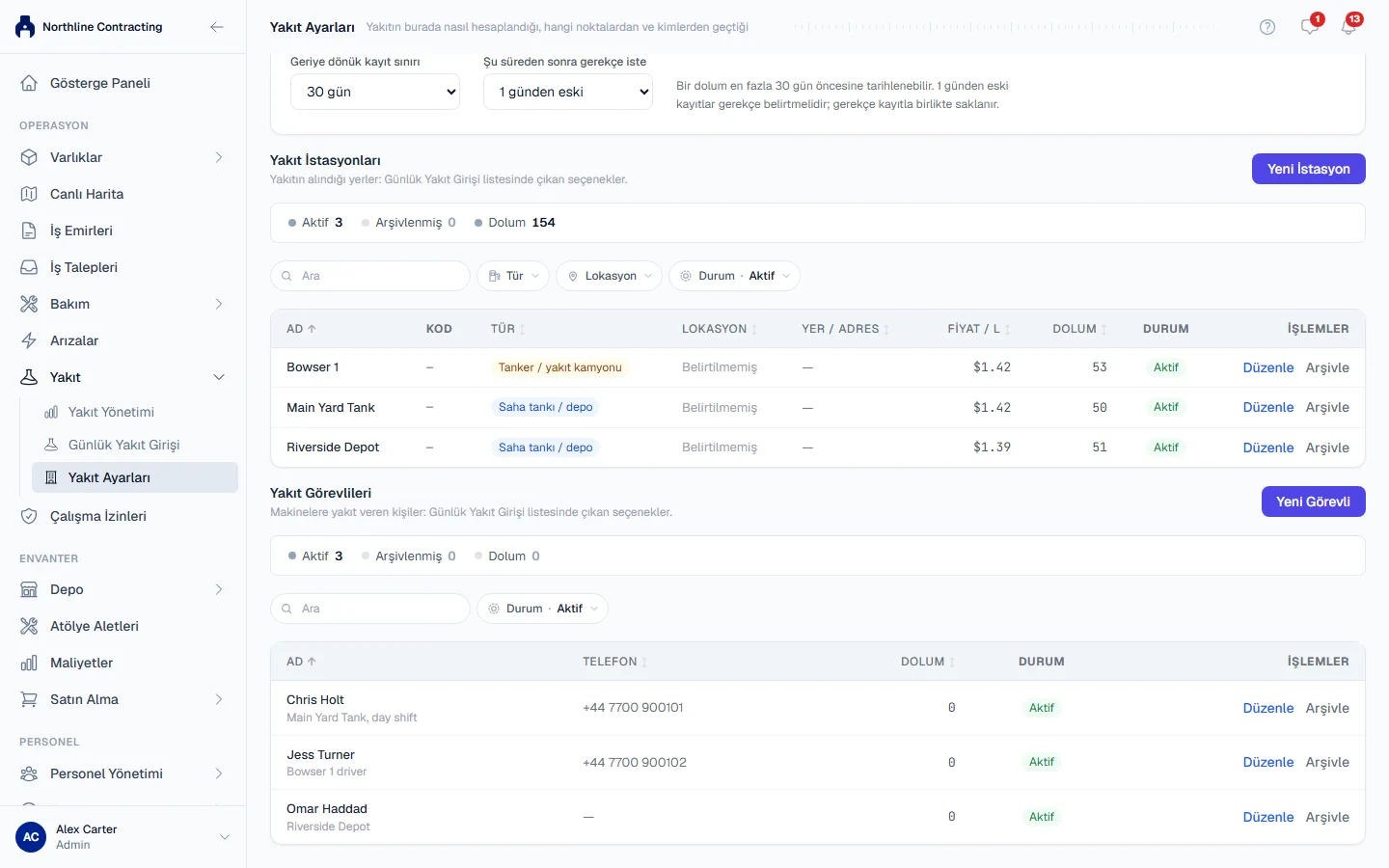The image size is (1389, 868).
Task: Sort stations by FİYAT / L column
Action: click(978, 329)
